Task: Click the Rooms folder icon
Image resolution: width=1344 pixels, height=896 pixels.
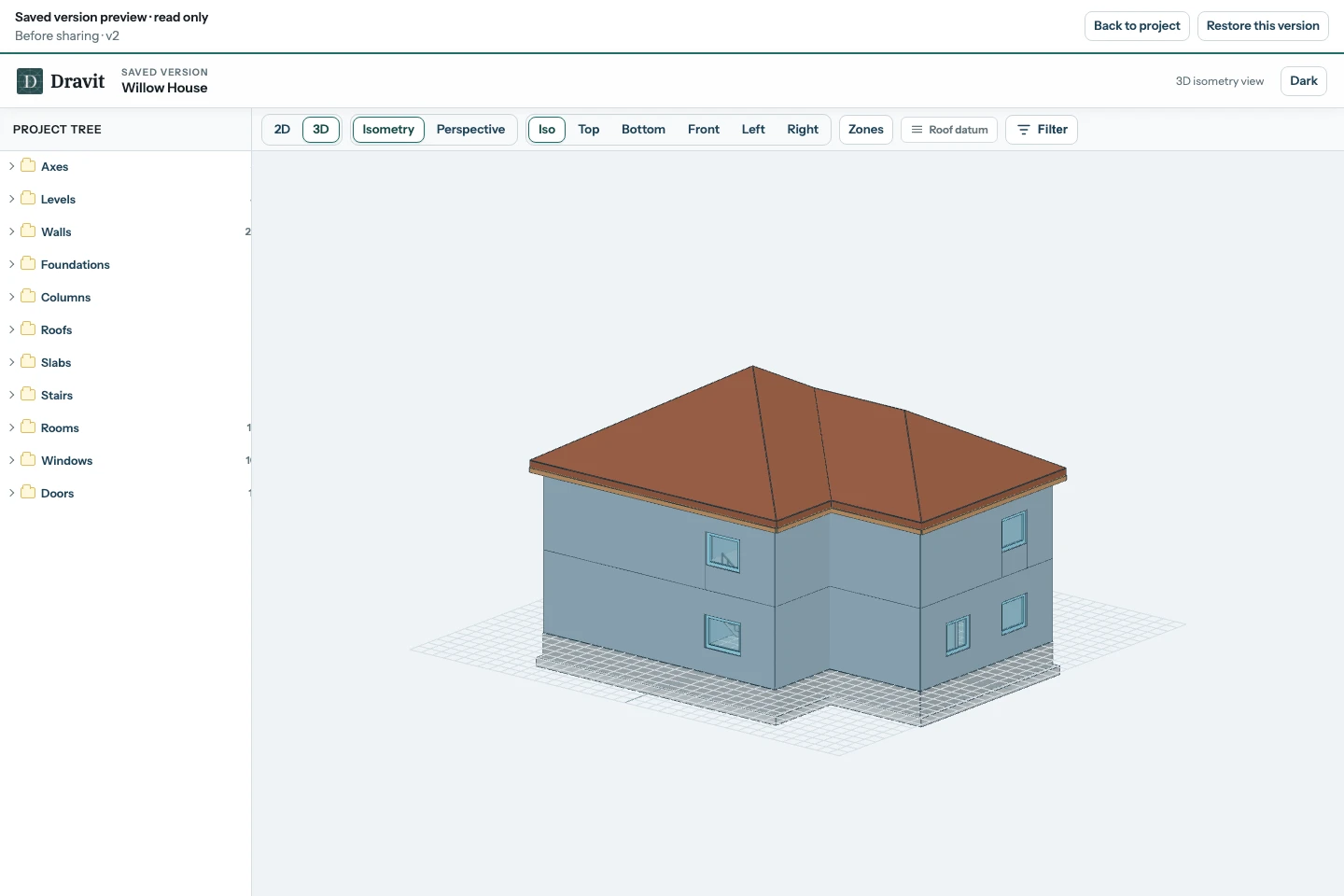Action: 28,427
